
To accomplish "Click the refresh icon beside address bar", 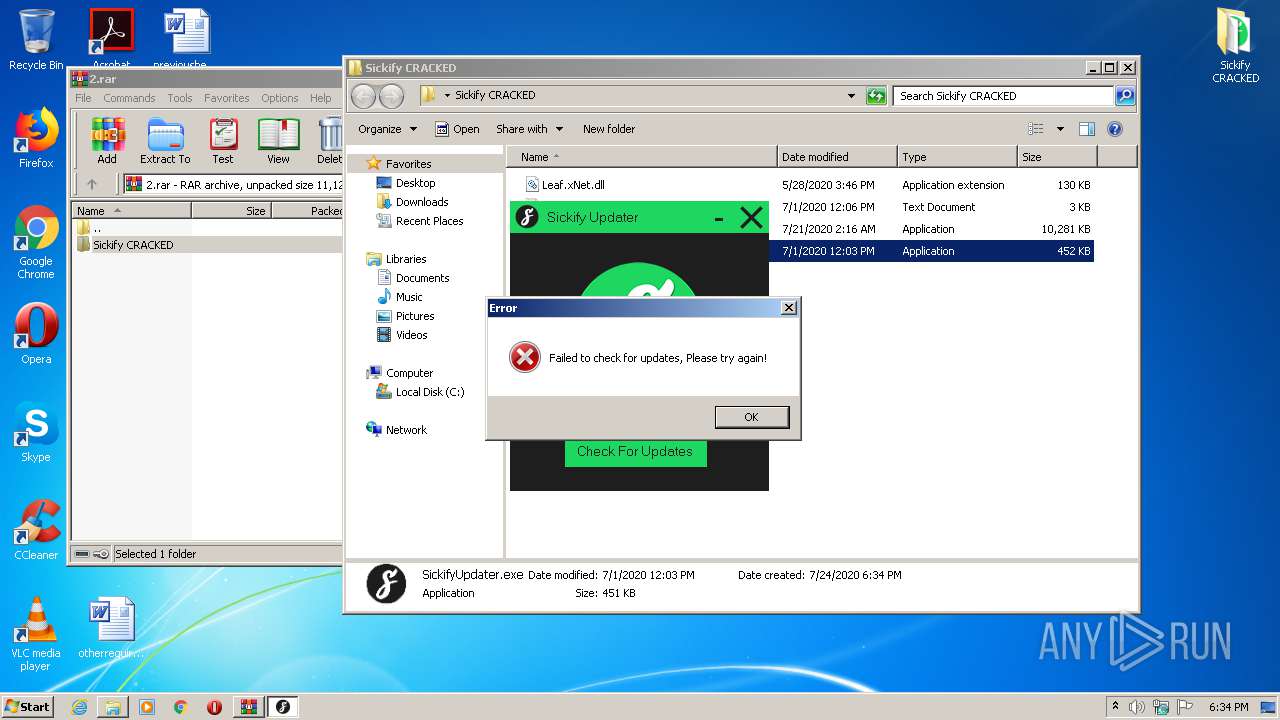I will pyautogui.click(x=876, y=96).
